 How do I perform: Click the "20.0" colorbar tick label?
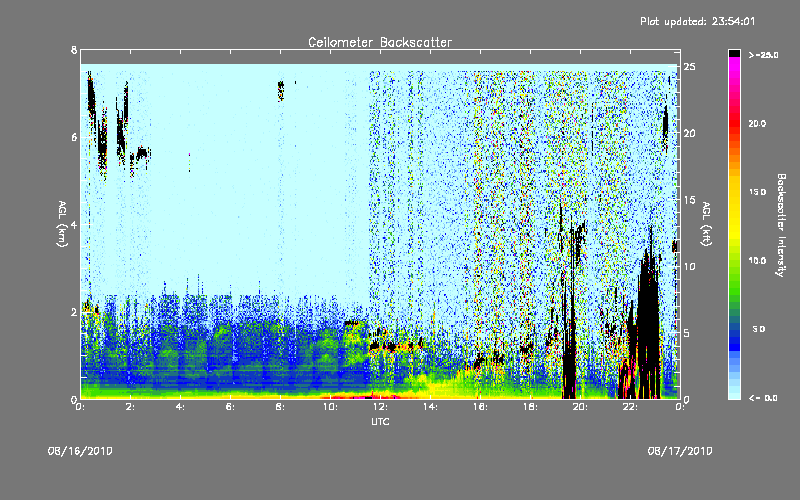pyautogui.click(x=757, y=123)
